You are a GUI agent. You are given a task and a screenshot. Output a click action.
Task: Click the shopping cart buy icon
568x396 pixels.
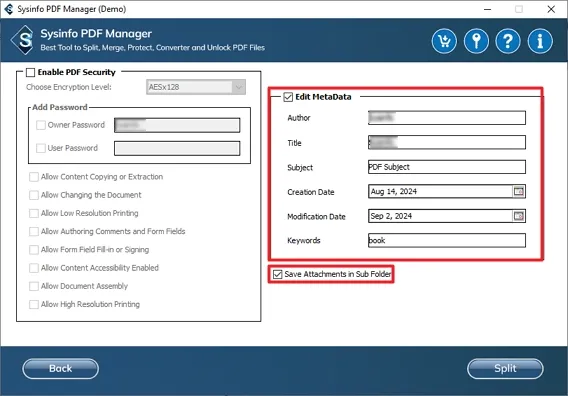(x=444, y=41)
